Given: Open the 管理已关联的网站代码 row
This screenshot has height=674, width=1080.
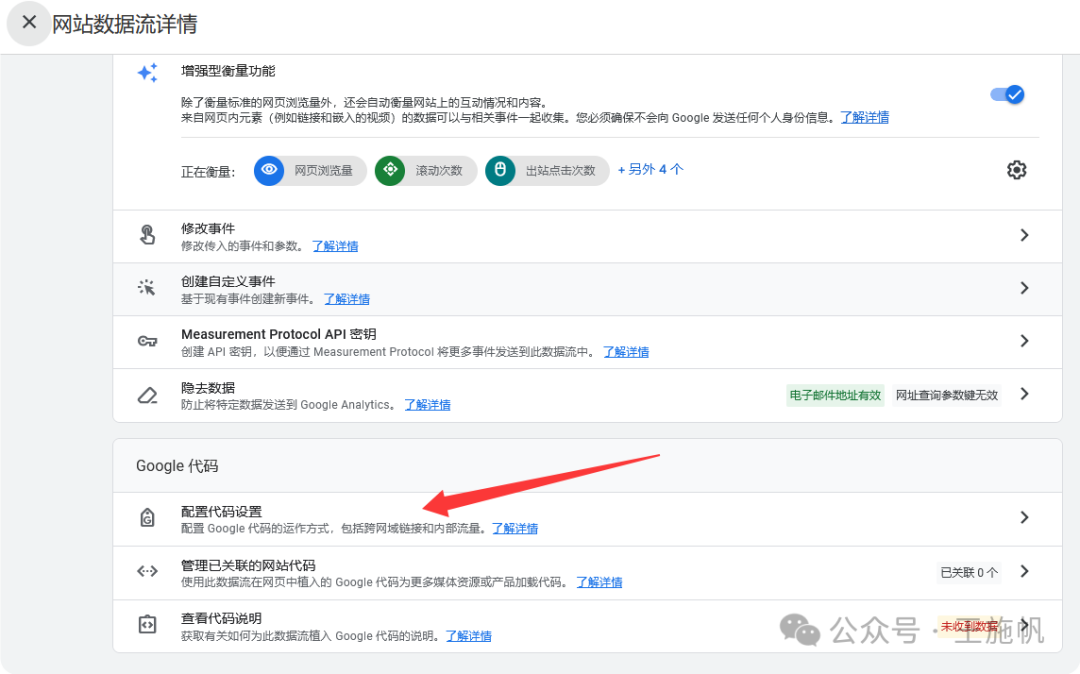Looking at the screenshot, I should click(x=588, y=573).
